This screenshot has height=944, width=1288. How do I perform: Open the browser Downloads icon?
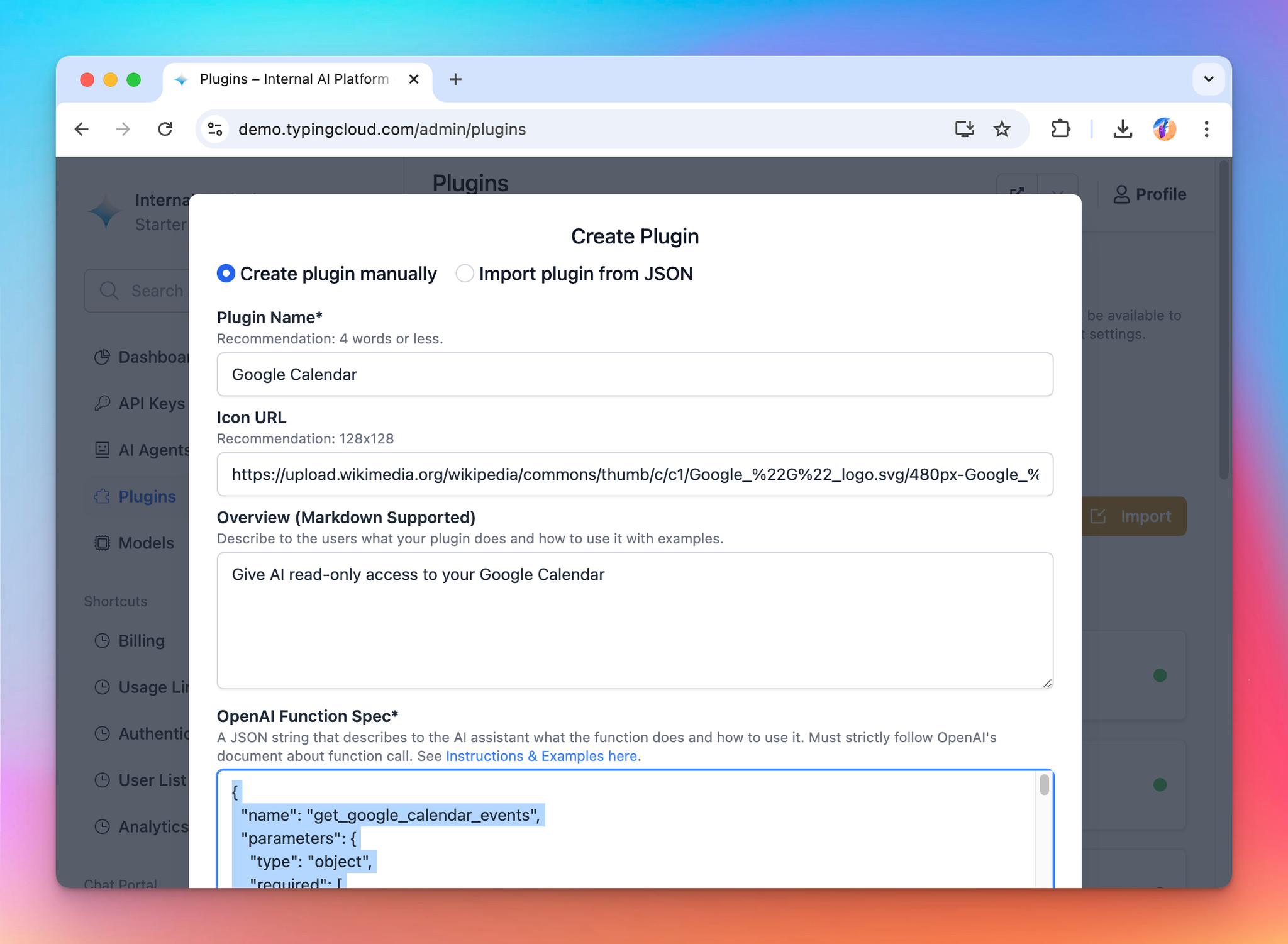click(1123, 130)
